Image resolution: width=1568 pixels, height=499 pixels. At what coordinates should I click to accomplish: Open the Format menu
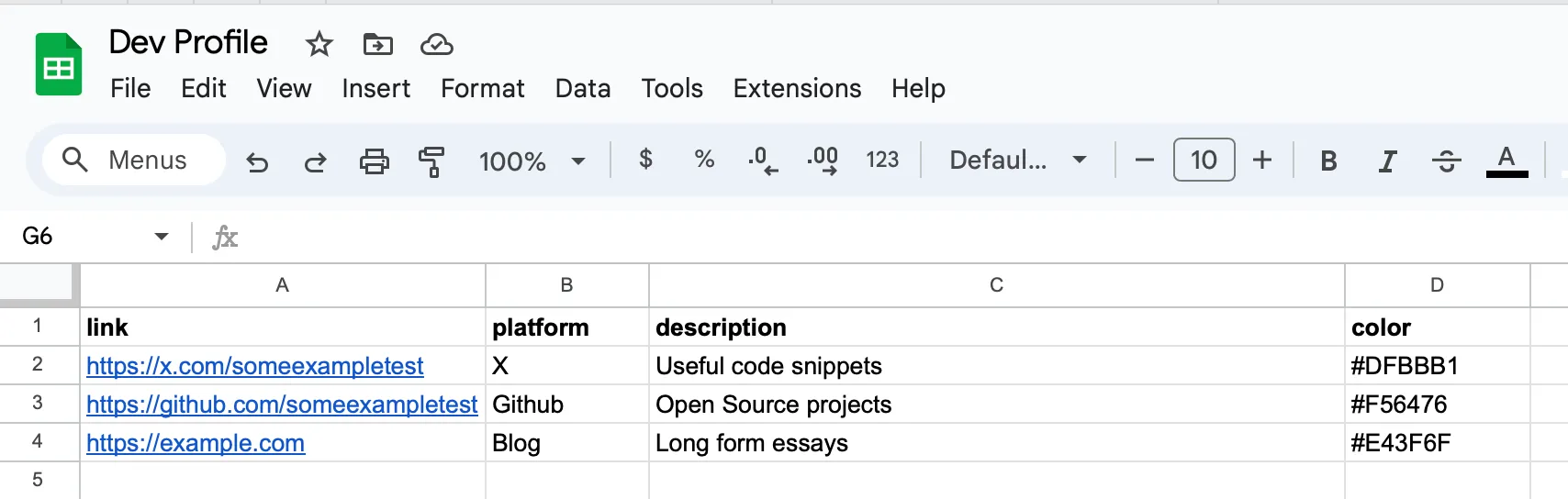pos(482,89)
